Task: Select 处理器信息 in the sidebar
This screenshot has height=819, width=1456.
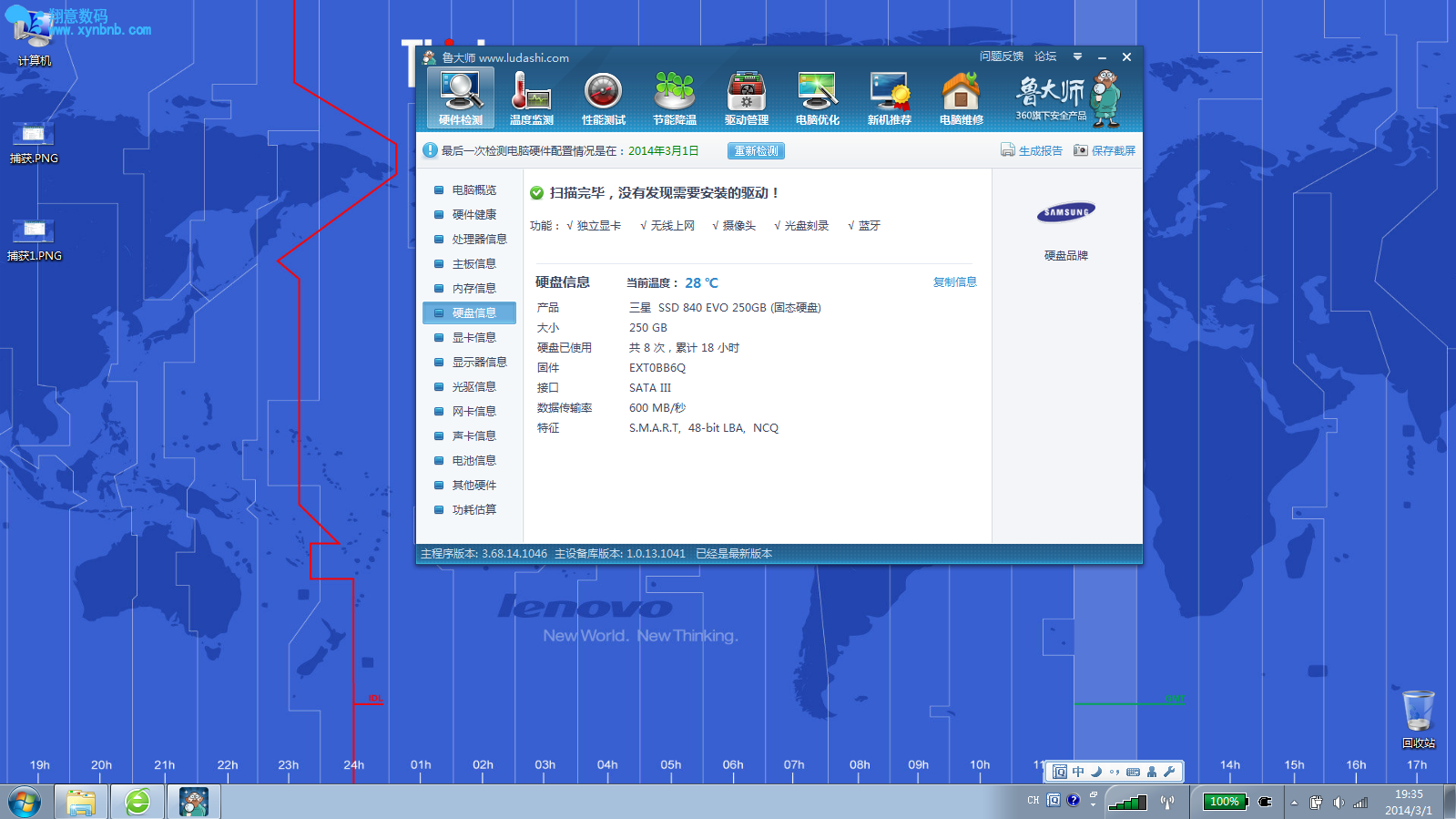Action: (x=470, y=239)
